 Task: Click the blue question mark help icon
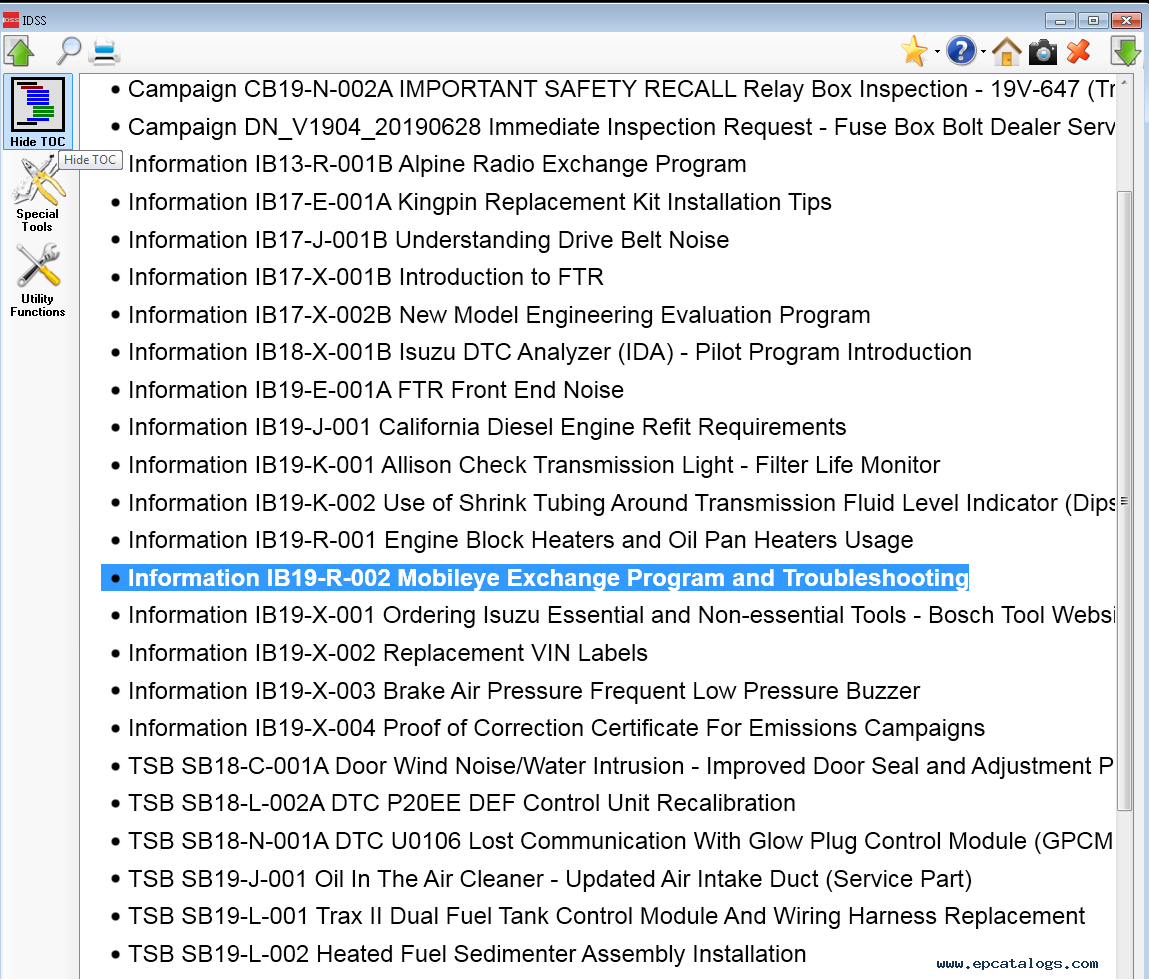(961, 51)
